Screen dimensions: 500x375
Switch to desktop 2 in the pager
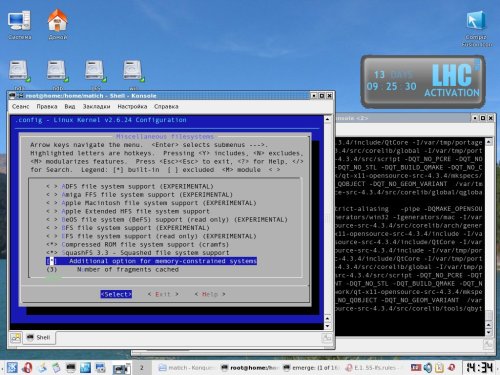(x=142, y=368)
